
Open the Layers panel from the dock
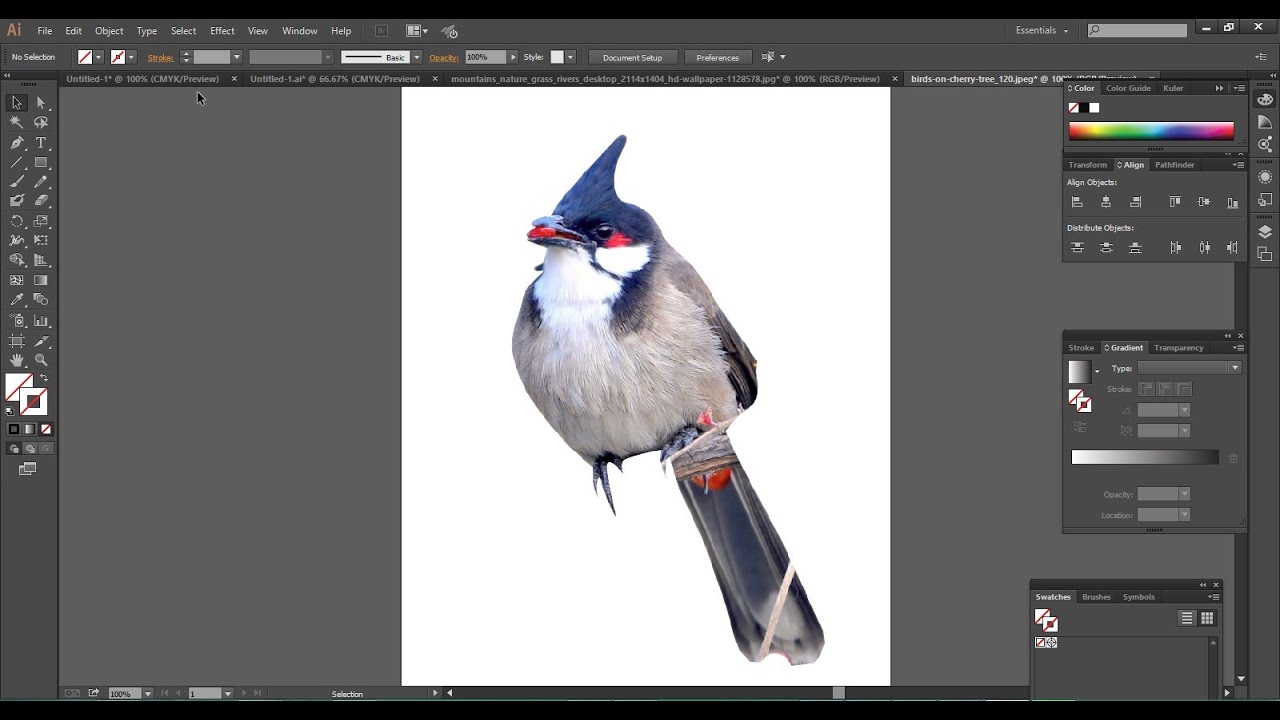[x=1265, y=232]
